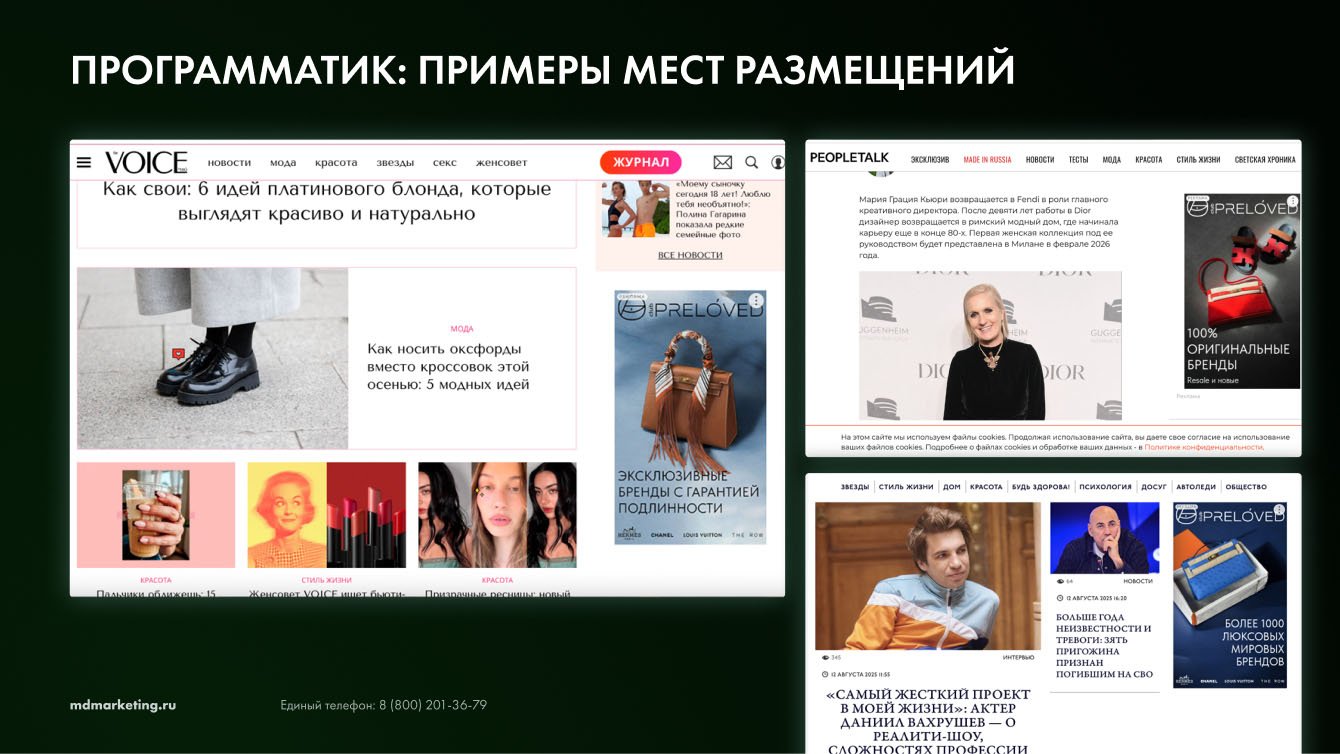
Task: Open the oxford shoes article photo
Action: [x=213, y=358]
